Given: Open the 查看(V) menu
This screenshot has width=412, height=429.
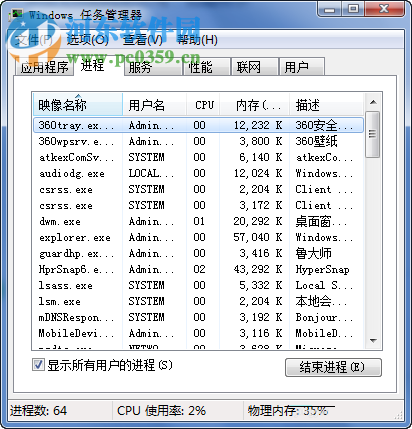Looking at the screenshot, I should tap(143, 40).
